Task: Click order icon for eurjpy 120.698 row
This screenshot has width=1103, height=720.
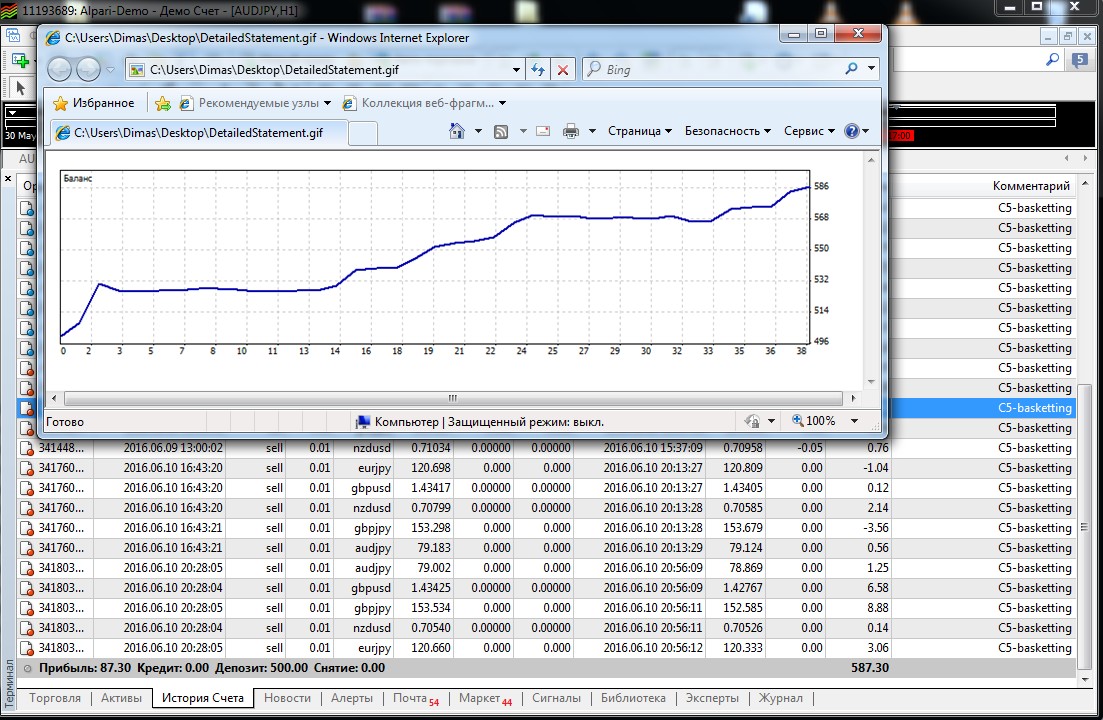Action: point(27,468)
